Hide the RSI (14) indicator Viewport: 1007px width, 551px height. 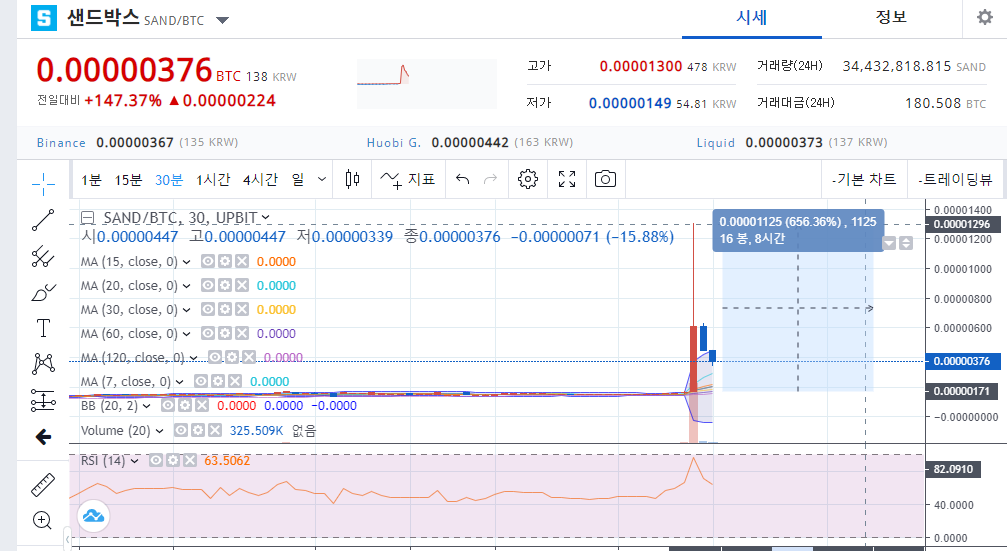tap(156, 460)
